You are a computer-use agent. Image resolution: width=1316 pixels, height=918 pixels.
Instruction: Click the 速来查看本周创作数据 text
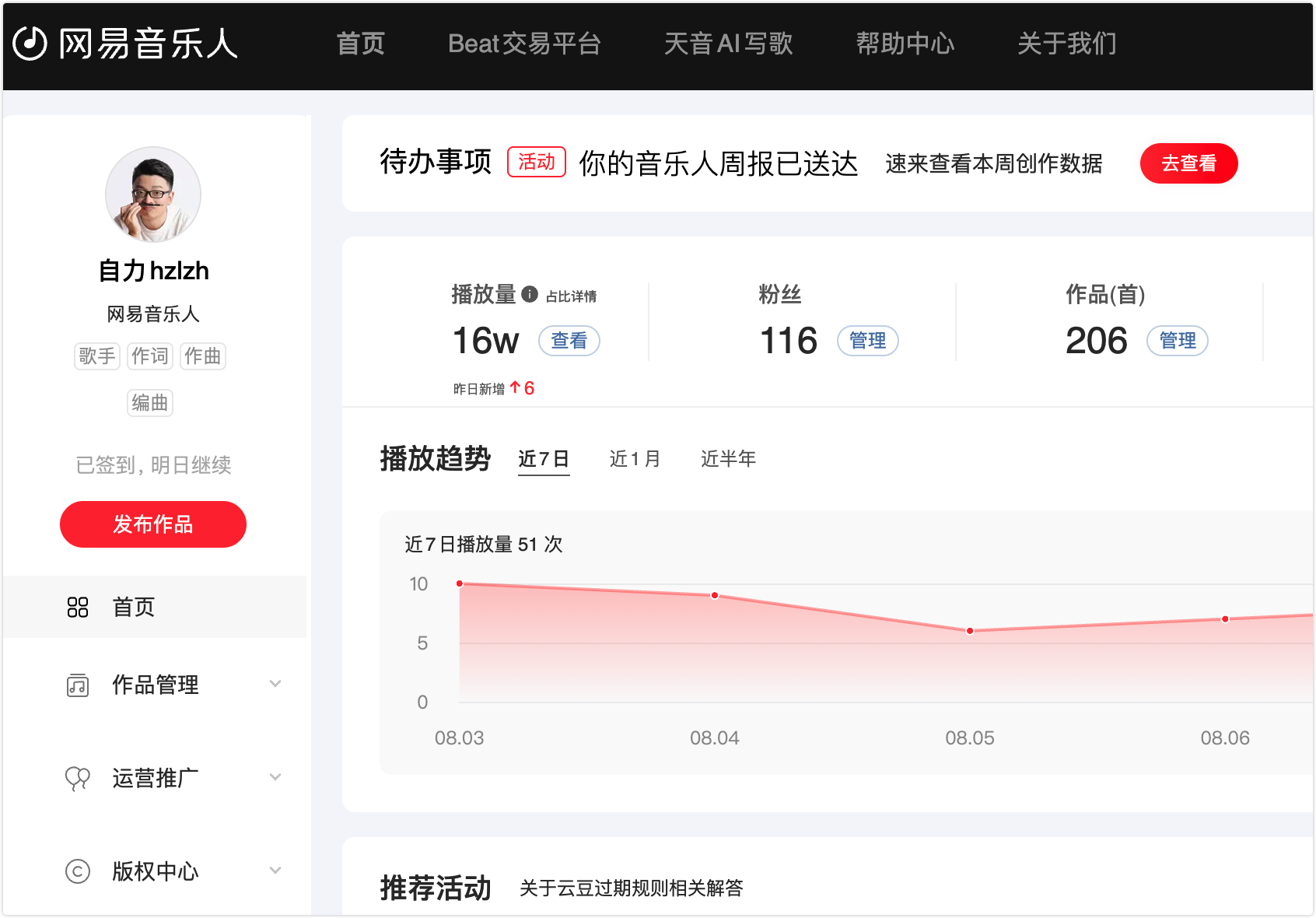click(x=994, y=163)
